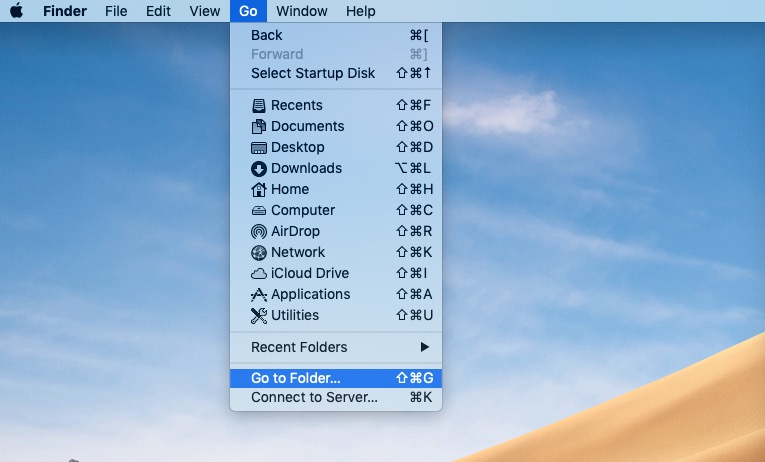Close the open Go menu
Image resolution: width=765 pixels, height=462 pixels.
coord(248,11)
